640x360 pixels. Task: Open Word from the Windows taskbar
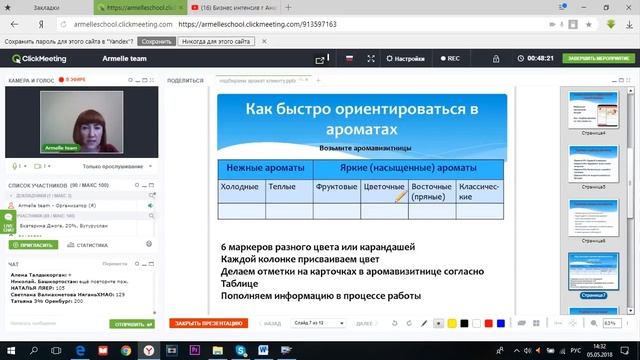(263, 351)
